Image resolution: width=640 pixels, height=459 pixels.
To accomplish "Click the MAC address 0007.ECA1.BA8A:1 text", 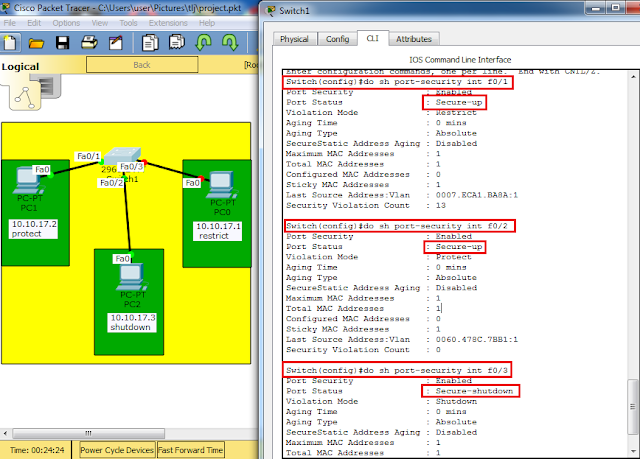I will click(476, 195).
